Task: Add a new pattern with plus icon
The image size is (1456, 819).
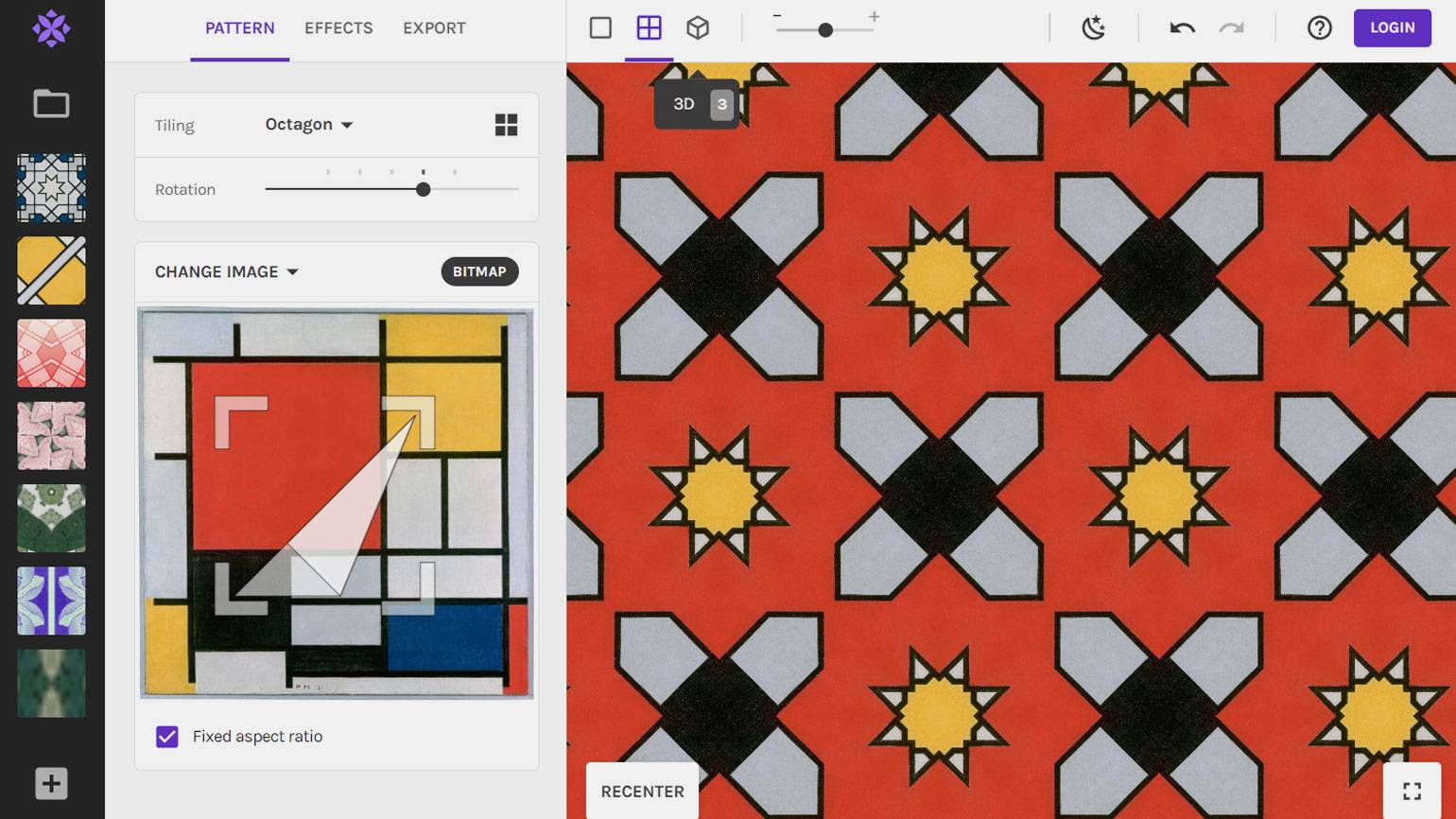Action: click(51, 783)
